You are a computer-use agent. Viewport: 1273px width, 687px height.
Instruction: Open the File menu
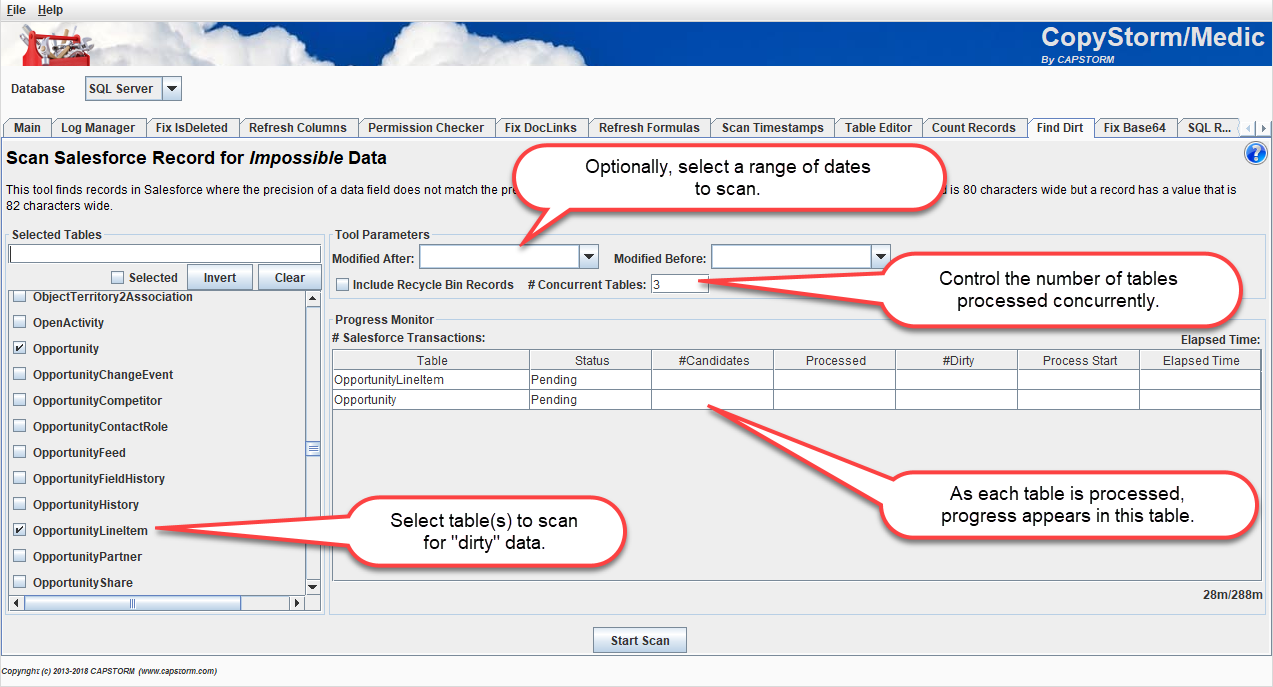16,9
